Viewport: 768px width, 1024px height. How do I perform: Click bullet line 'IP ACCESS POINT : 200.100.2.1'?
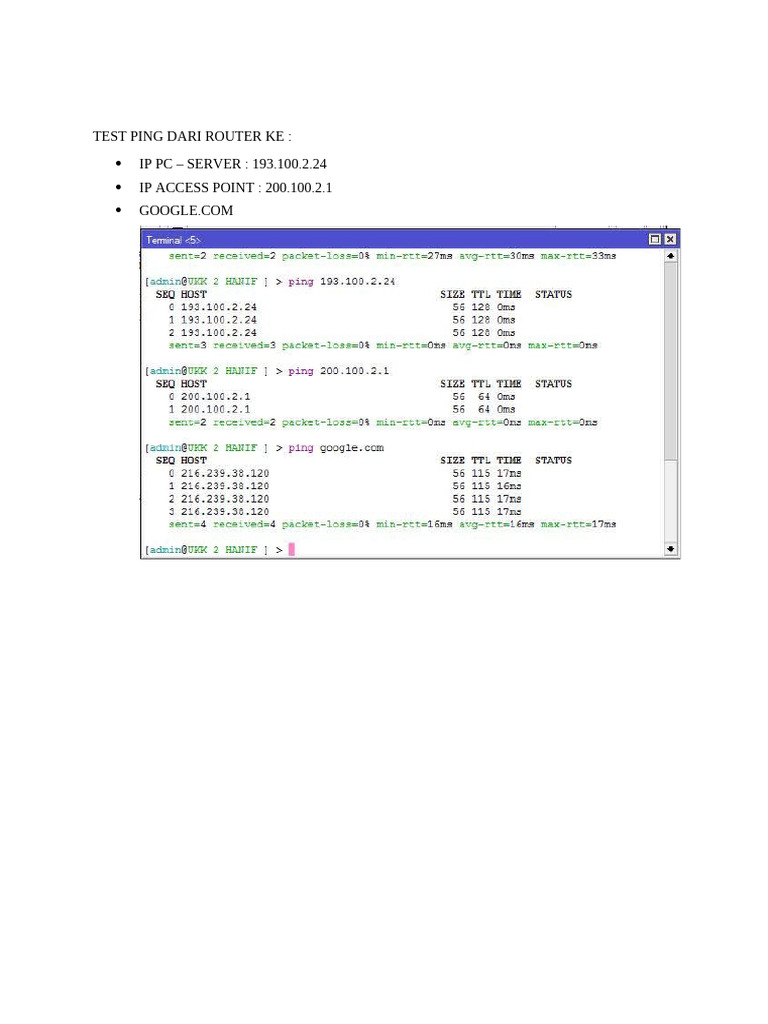[x=235, y=187]
